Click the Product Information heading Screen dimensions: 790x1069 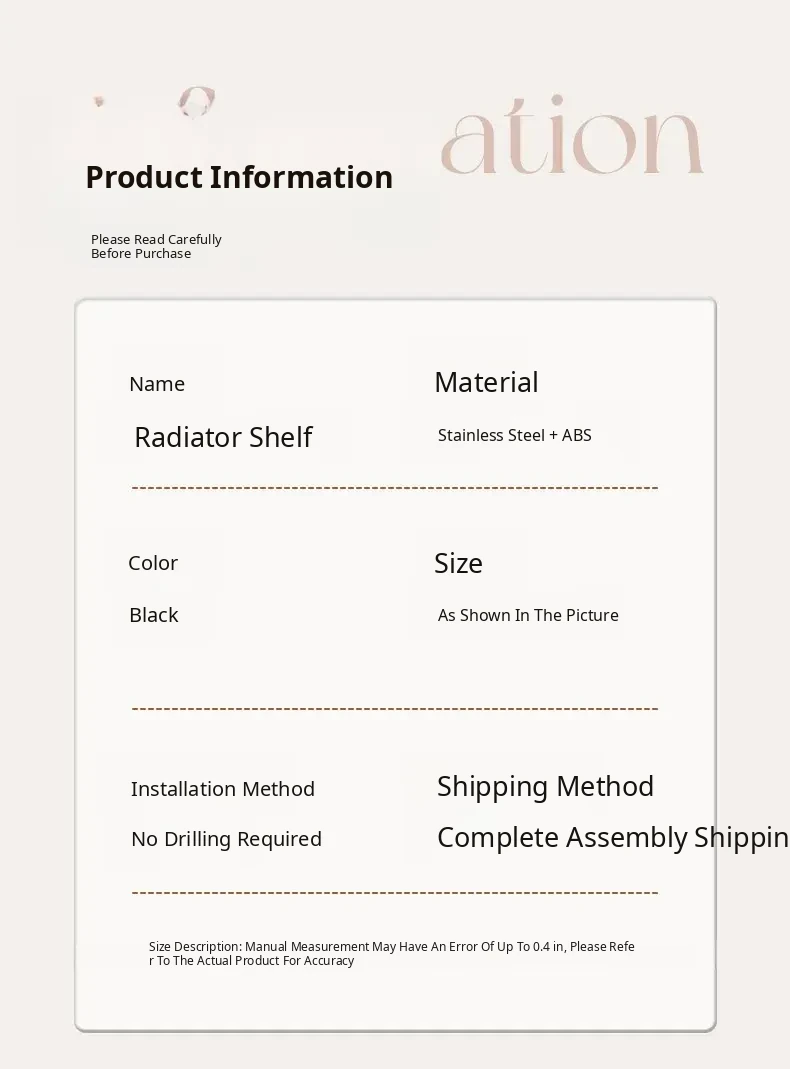pyautogui.click(x=239, y=177)
